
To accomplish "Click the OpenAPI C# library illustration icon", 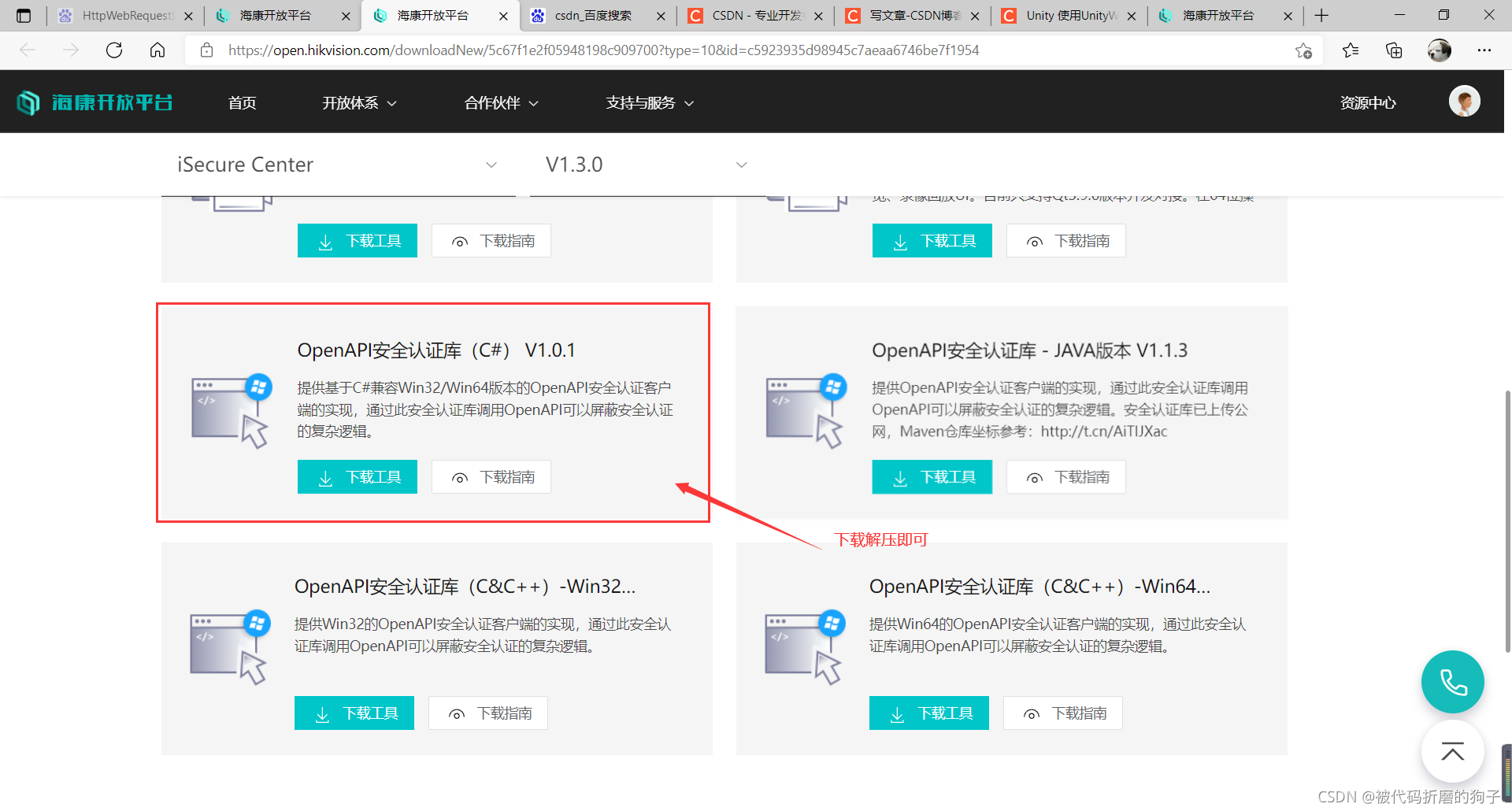I will pyautogui.click(x=232, y=410).
